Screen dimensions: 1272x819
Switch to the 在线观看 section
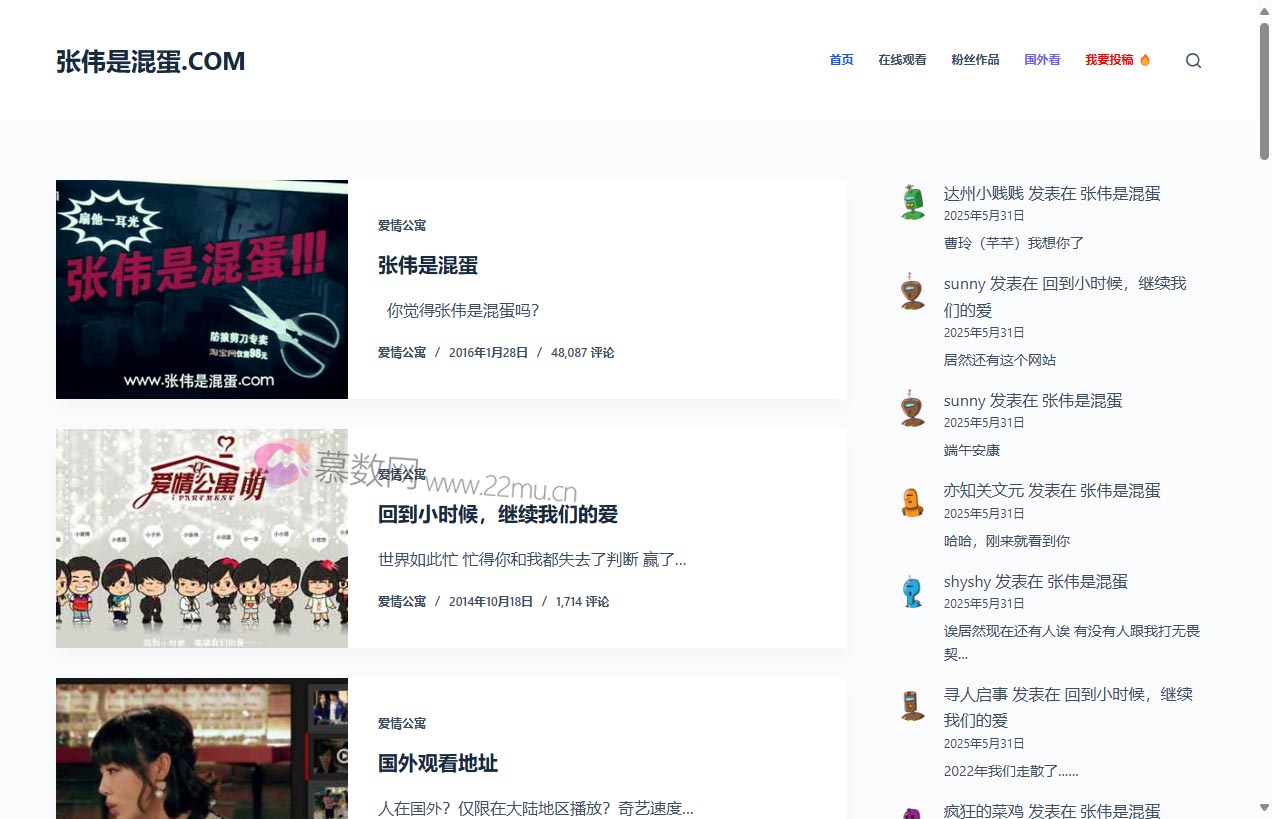(902, 60)
